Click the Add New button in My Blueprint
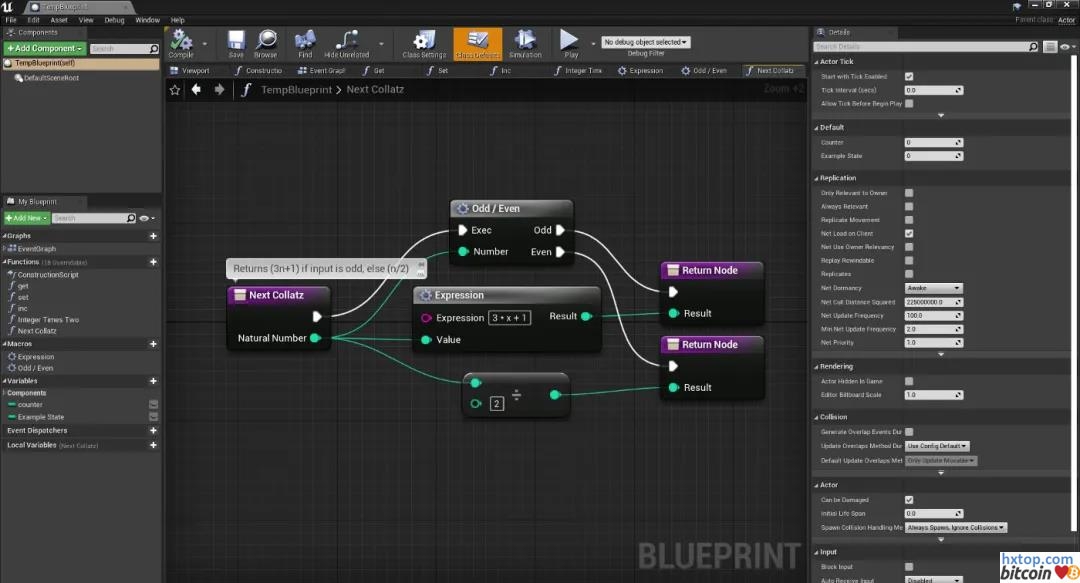The image size is (1080, 583). click(x=26, y=218)
